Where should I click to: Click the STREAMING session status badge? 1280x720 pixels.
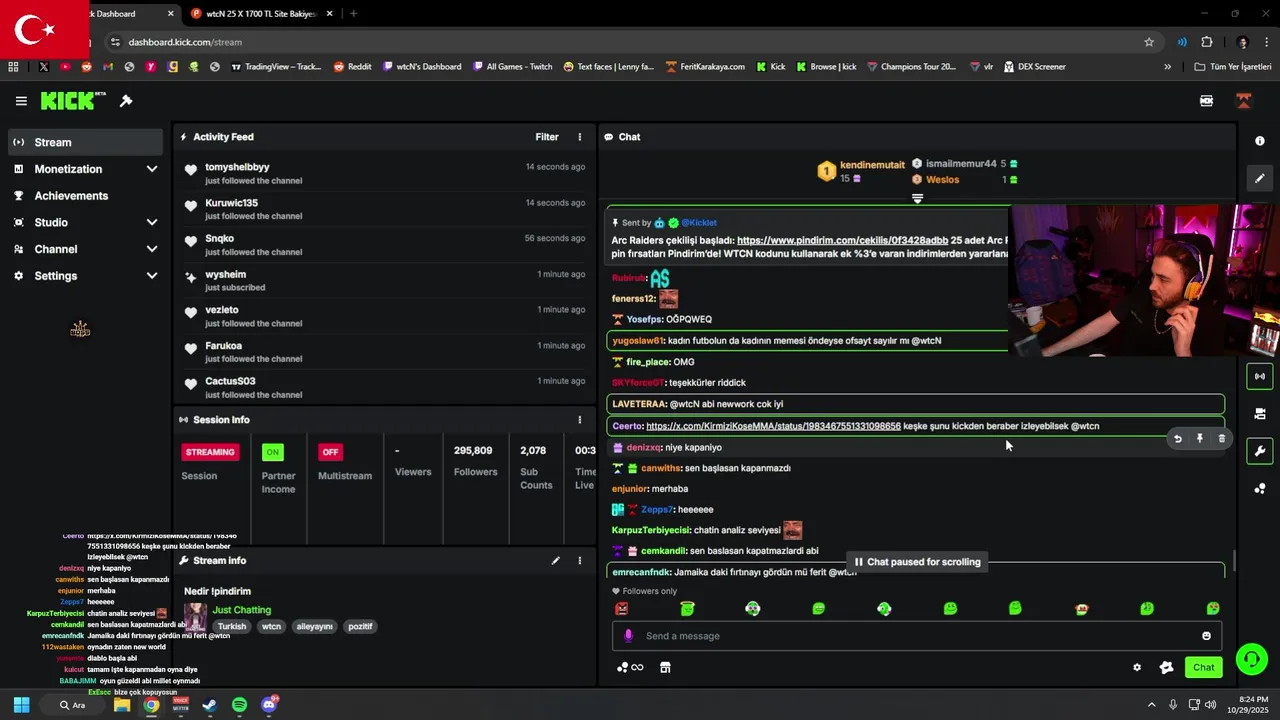[x=210, y=452]
